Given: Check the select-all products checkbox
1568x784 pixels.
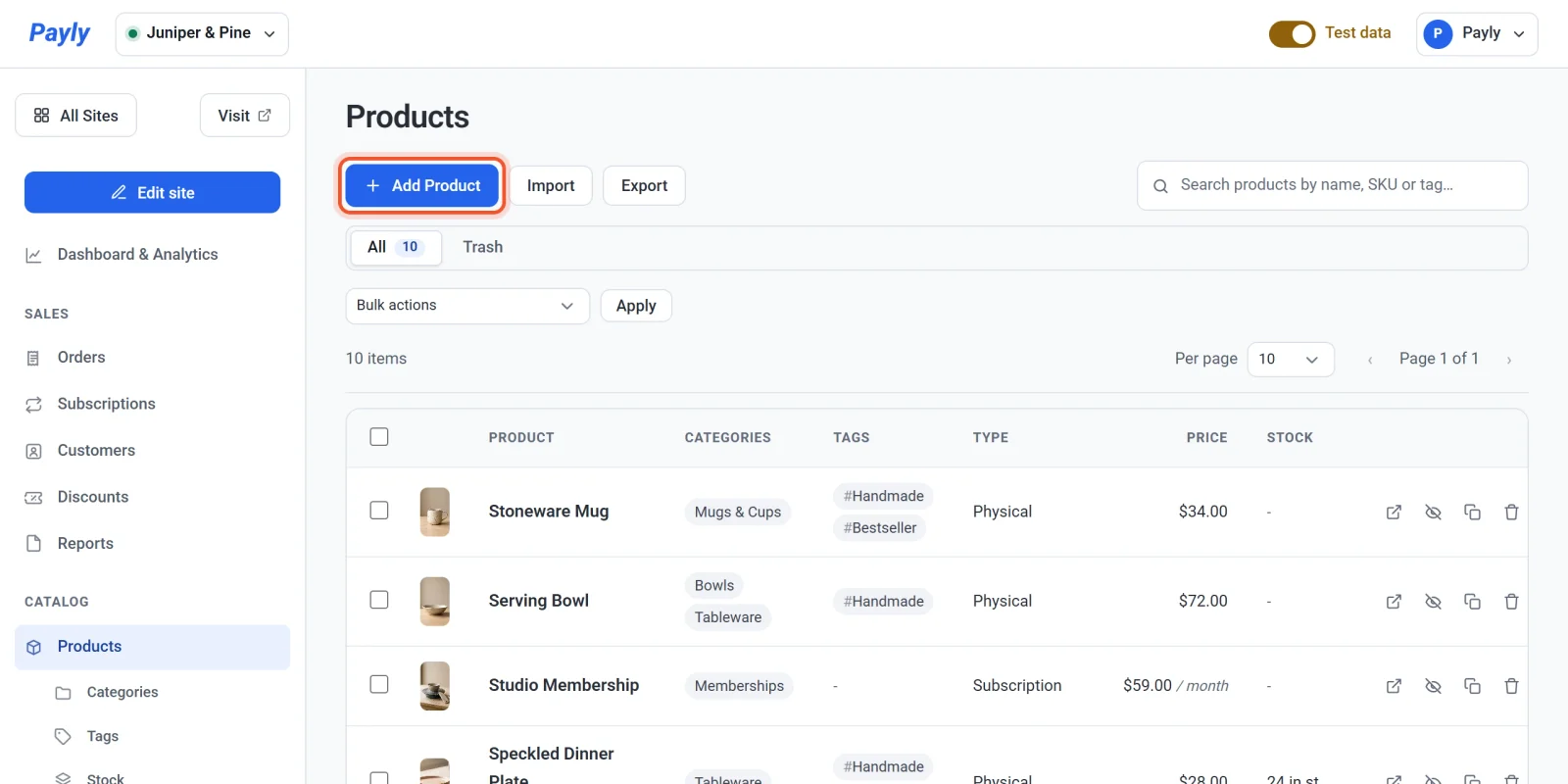Looking at the screenshot, I should [379, 437].
